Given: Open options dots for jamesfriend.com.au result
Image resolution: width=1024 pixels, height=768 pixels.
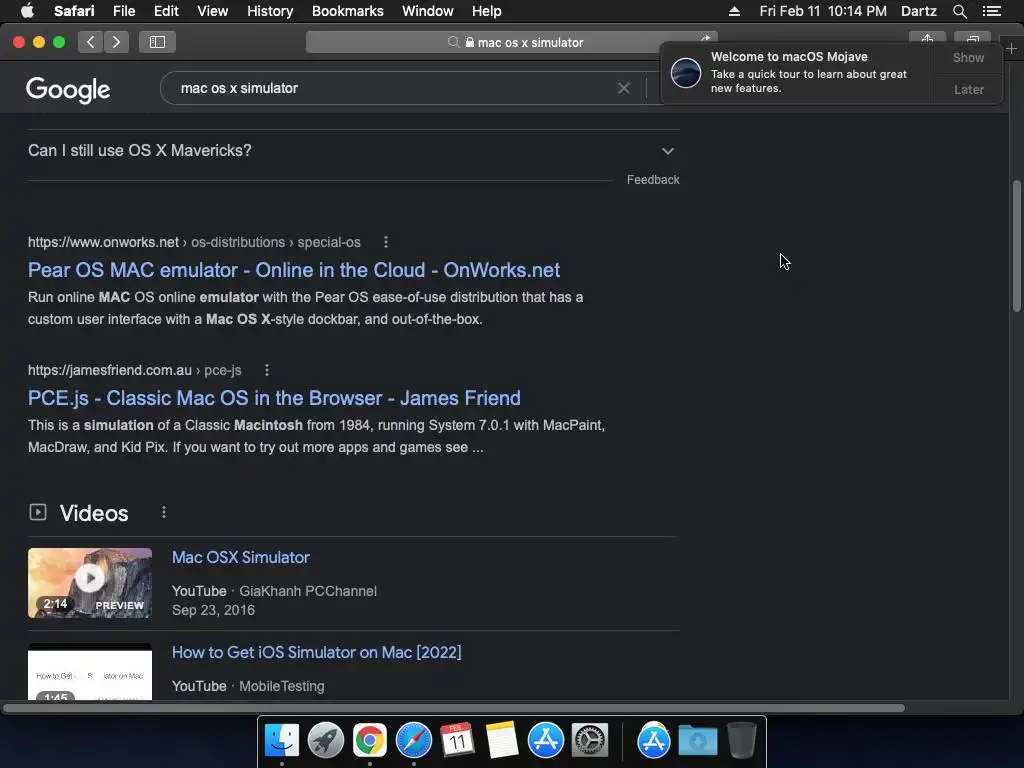Looking at the screenshot, I should pos(266,370).
